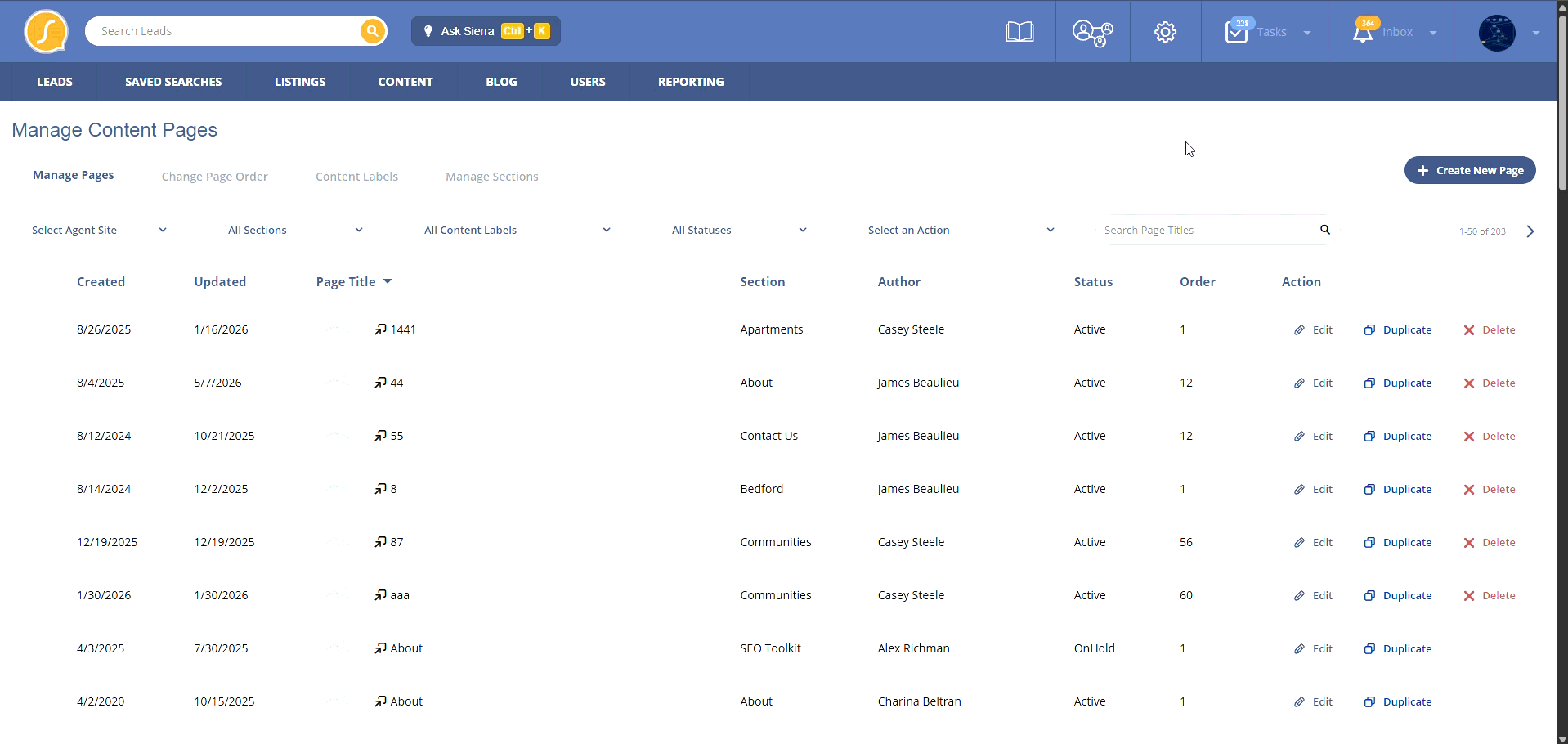Click the lightbulb icon in Ask Sierra
The image size is (1568, 744).
tap(428, 31)
